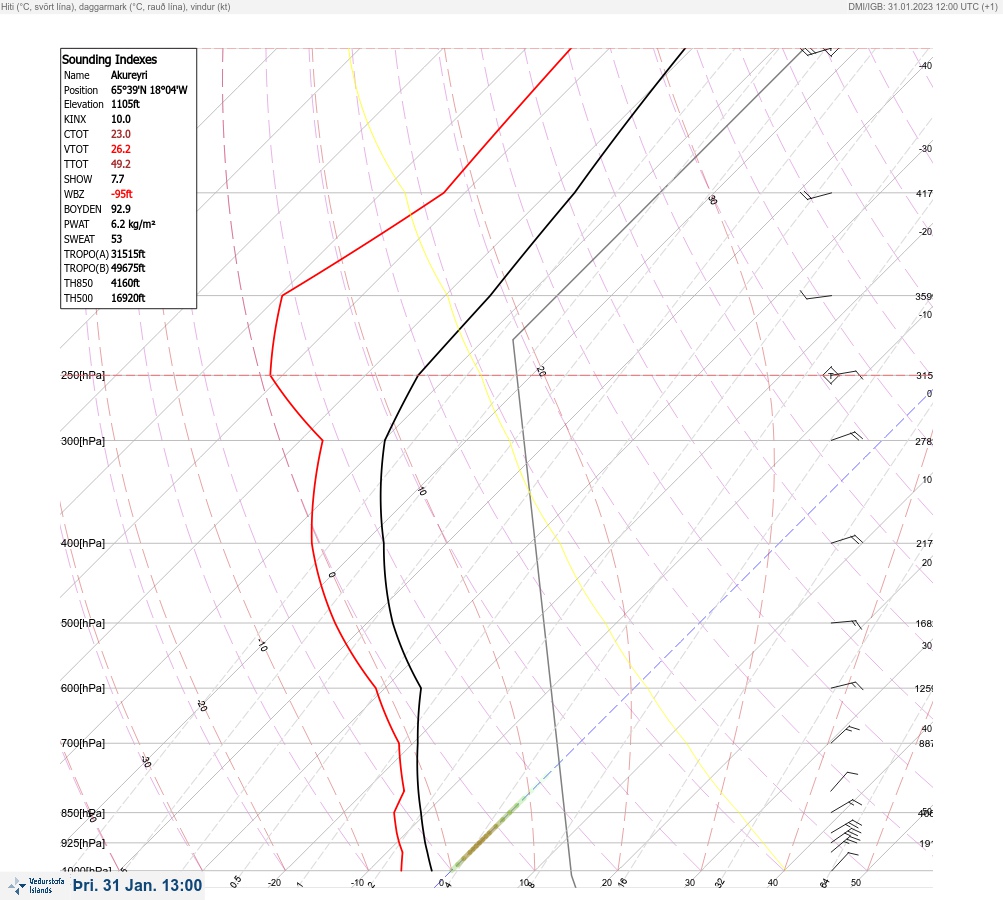Image resolution: width=1003 pixels, height=900 pixels.
Task: Click the elevation value '1105ft'
Action: pyautogui.click(x=125, y=104)
